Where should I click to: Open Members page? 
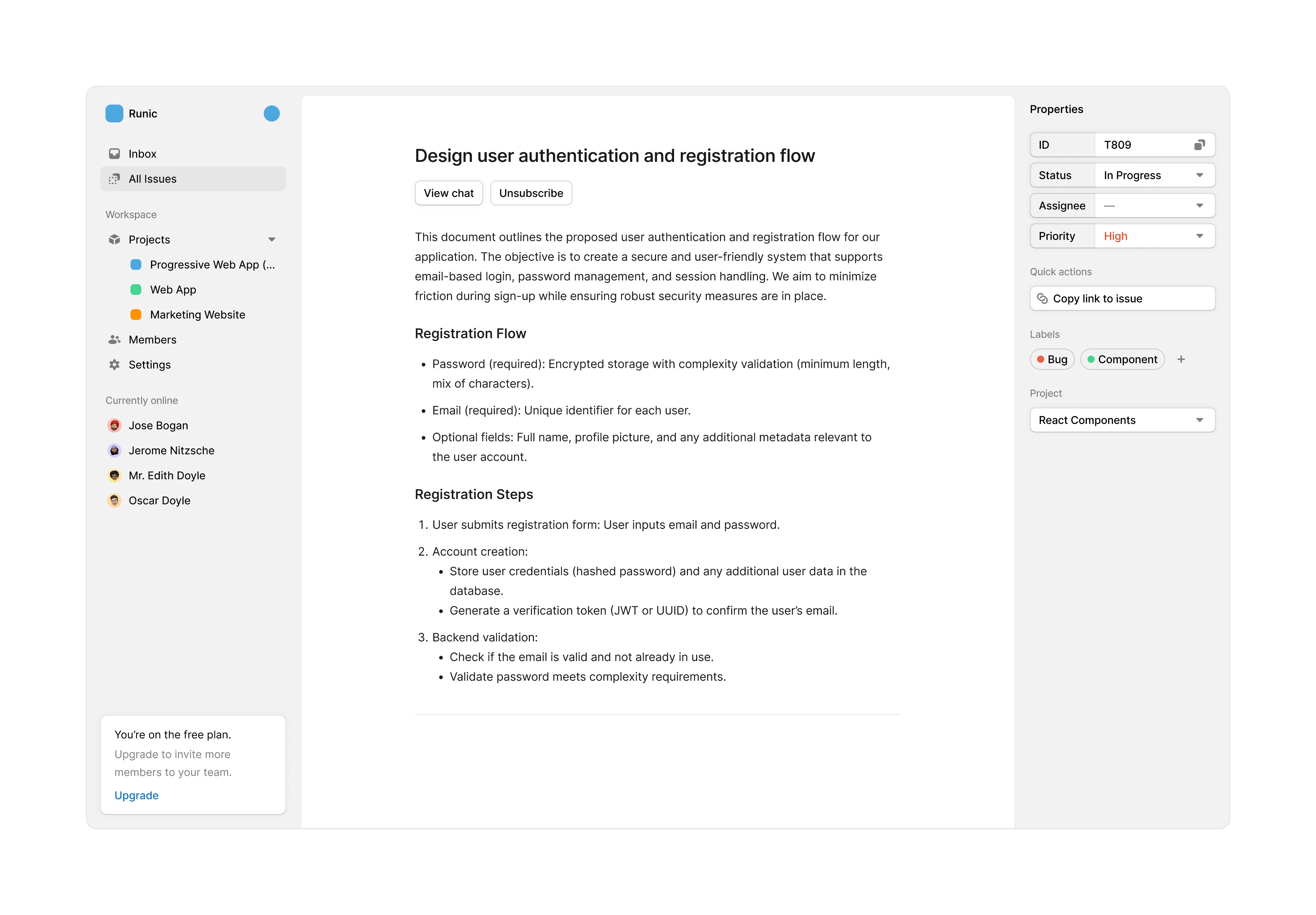point(193,340)
